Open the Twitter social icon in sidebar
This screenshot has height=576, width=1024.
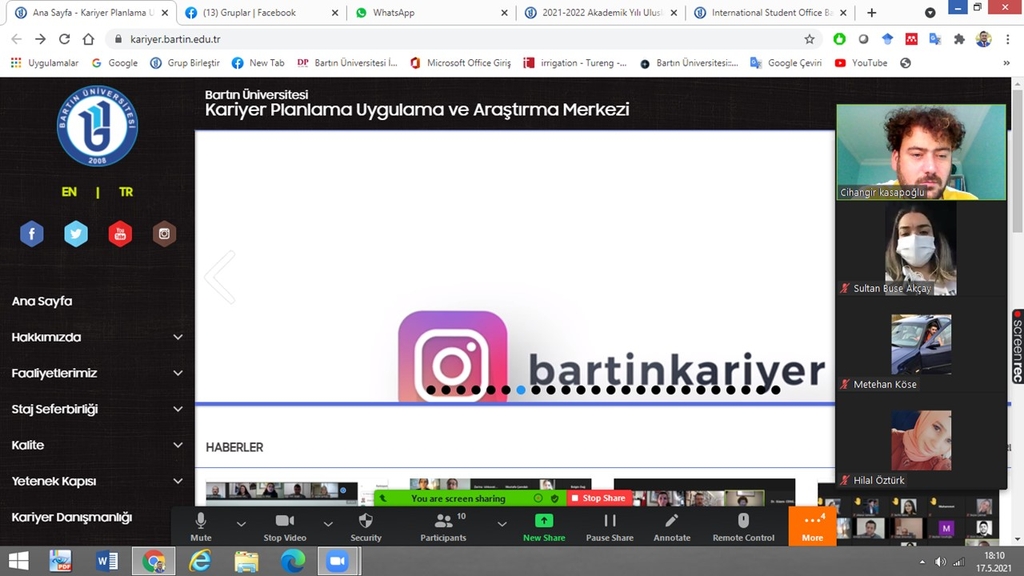click(76, 234)
